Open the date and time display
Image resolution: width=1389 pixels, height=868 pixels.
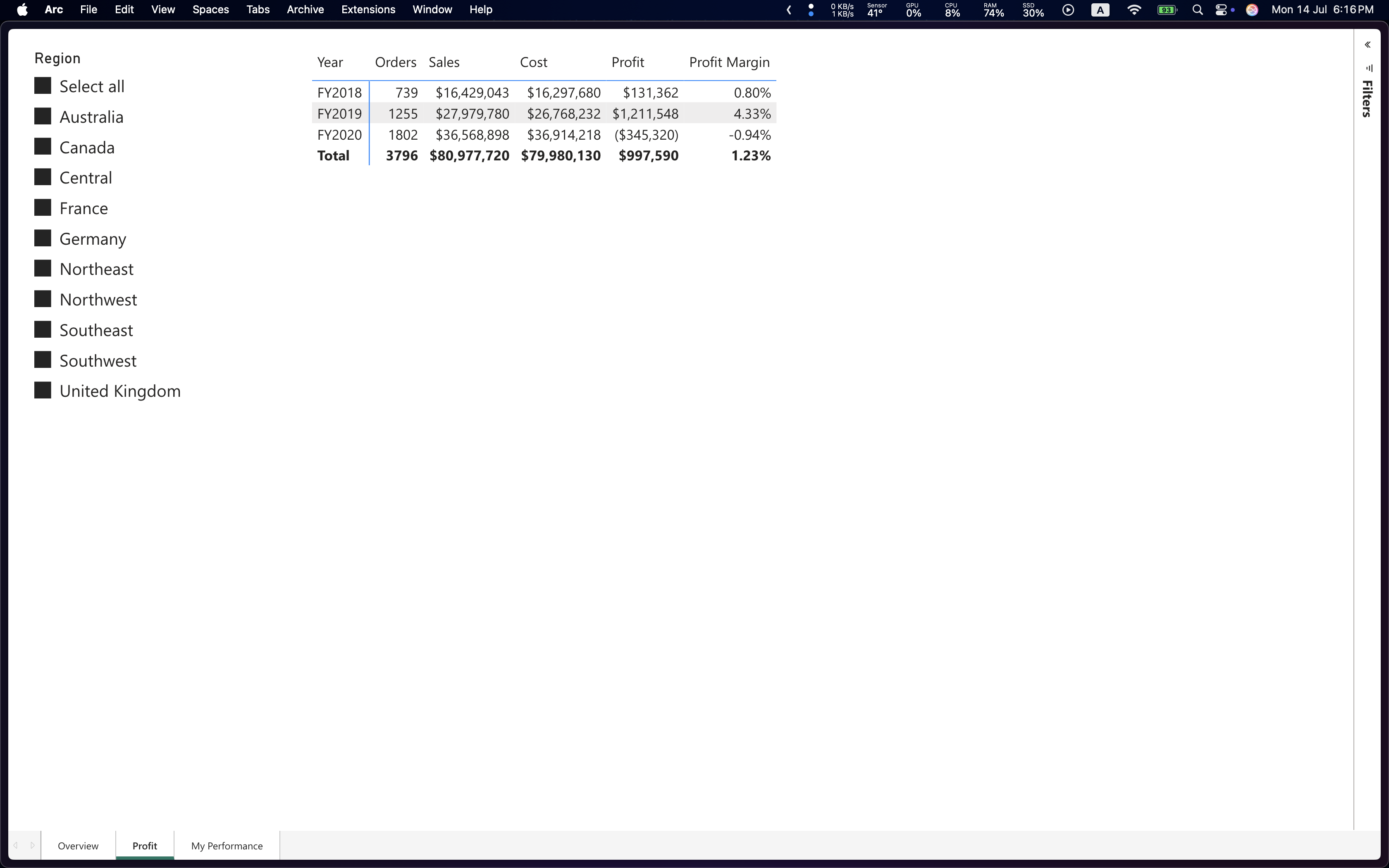(x=1322, y=10)
